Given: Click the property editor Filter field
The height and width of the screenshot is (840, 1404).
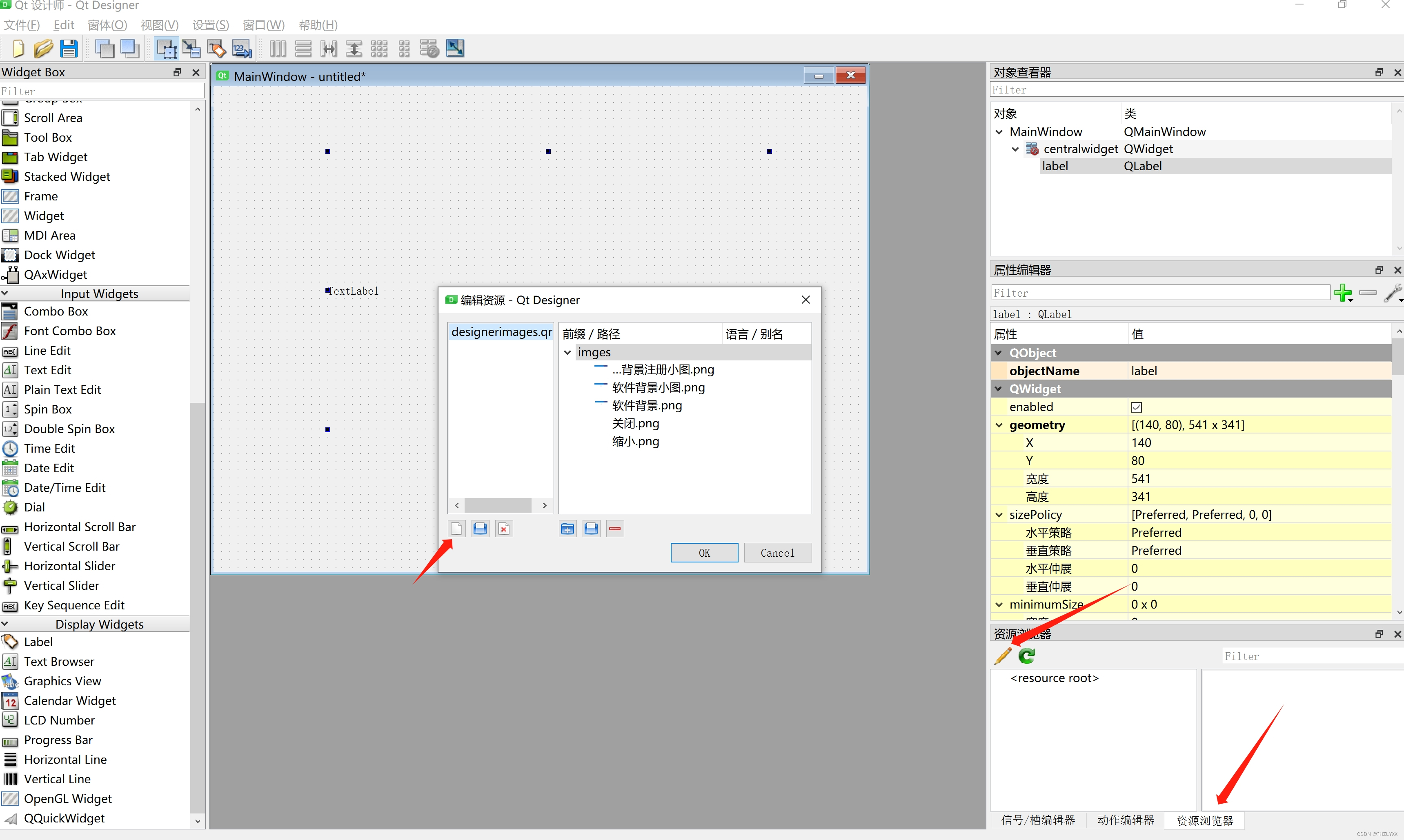Looking at the screenshot, I should 1161,293.
